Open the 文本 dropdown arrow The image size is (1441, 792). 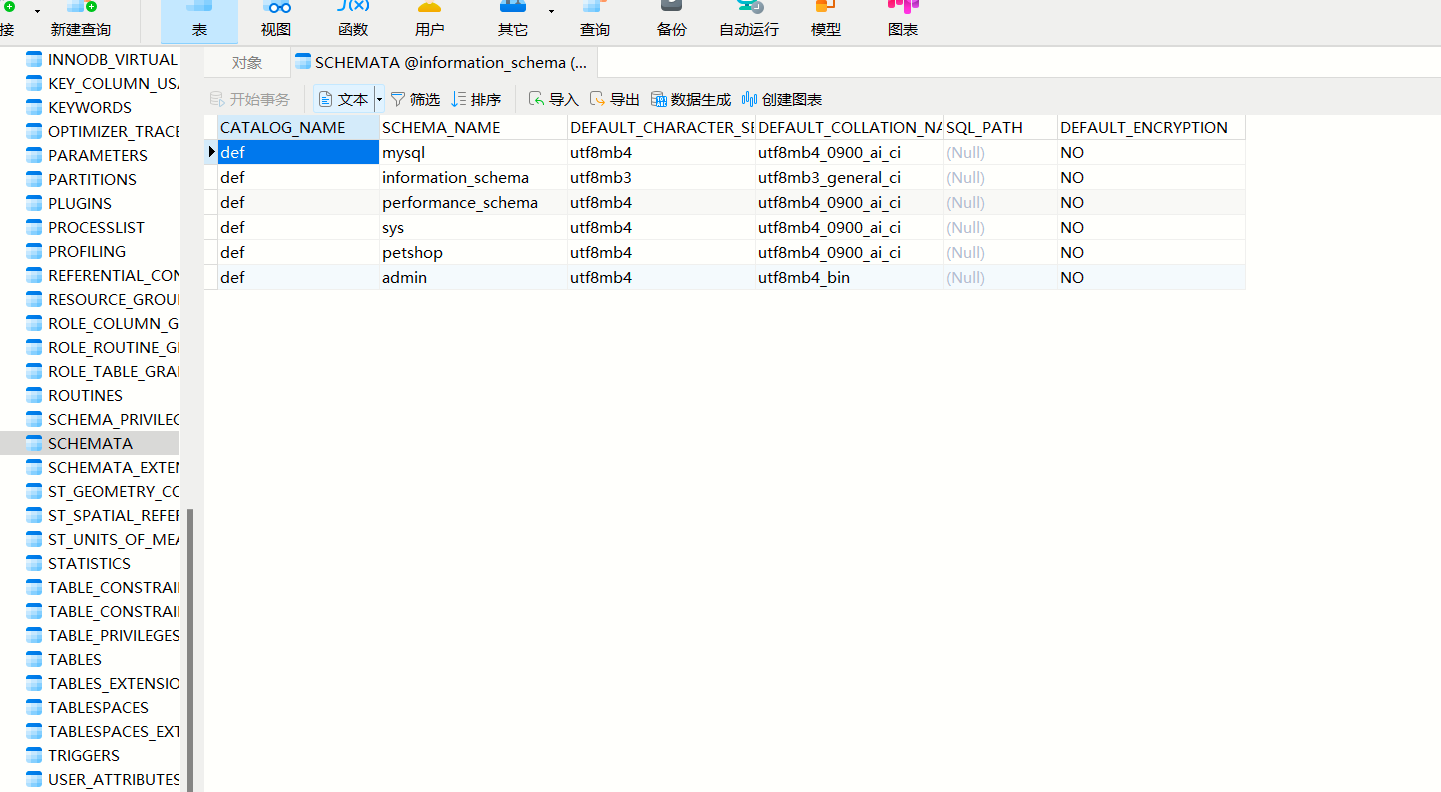coord(379,99)
